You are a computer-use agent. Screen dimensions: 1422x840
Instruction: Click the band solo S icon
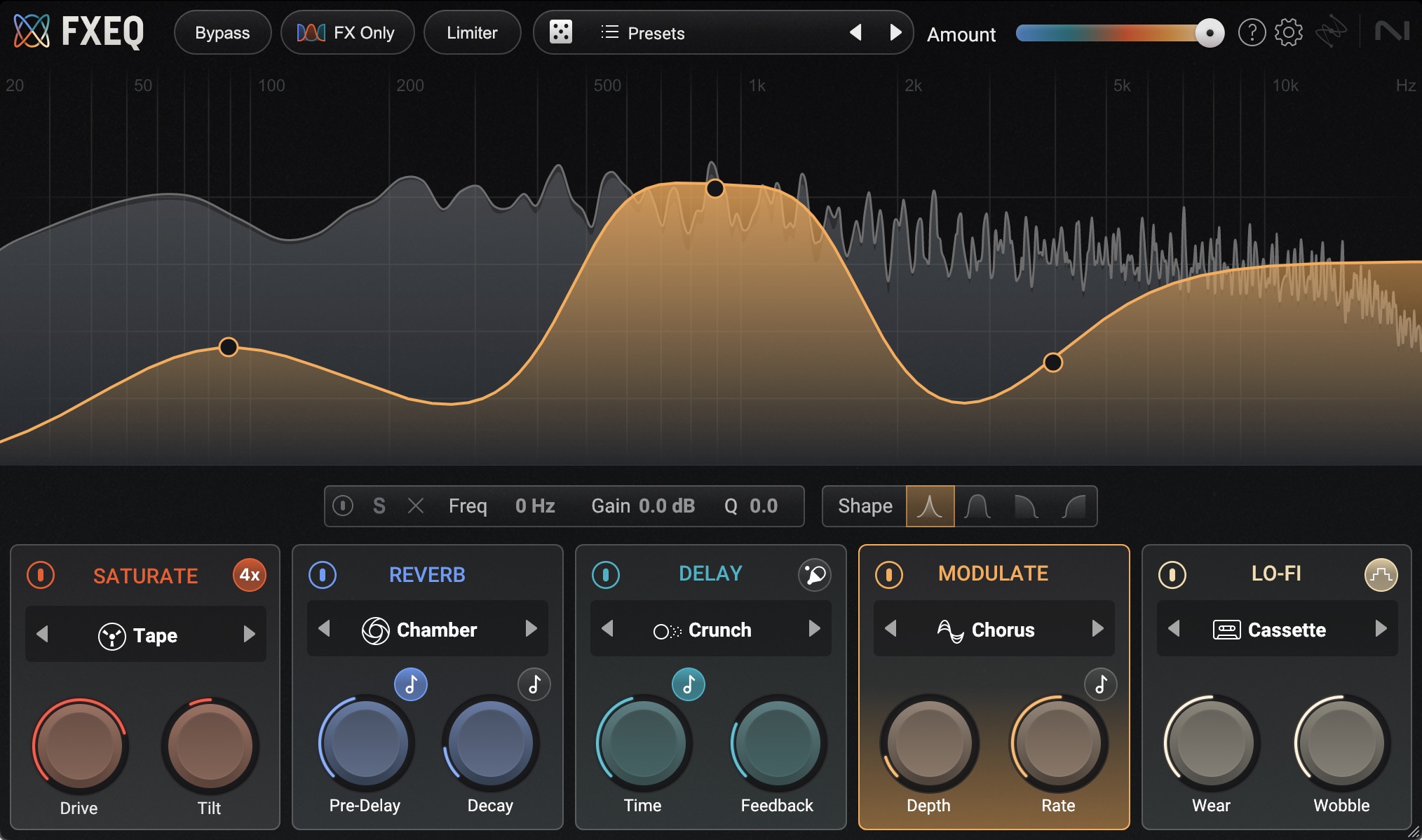379,506
